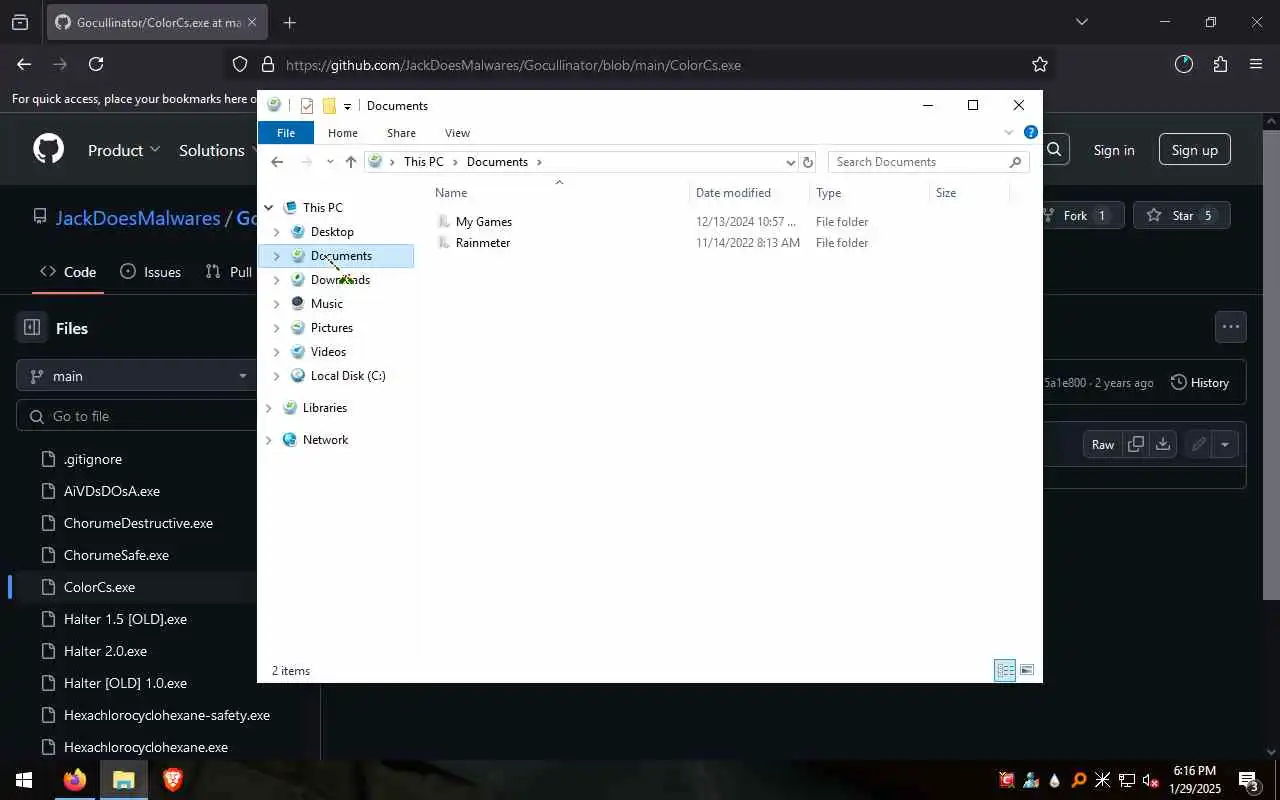Open ChorumeSafe.exe in the file tree
This screenshot has height=800, width=1280.
click(x=116, y=555)
